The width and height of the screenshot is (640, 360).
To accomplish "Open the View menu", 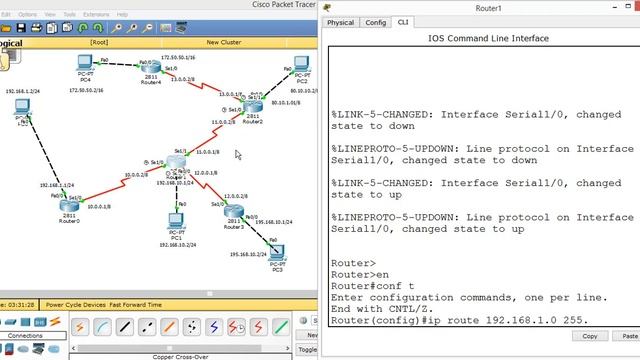I will (x=50, y=14).
